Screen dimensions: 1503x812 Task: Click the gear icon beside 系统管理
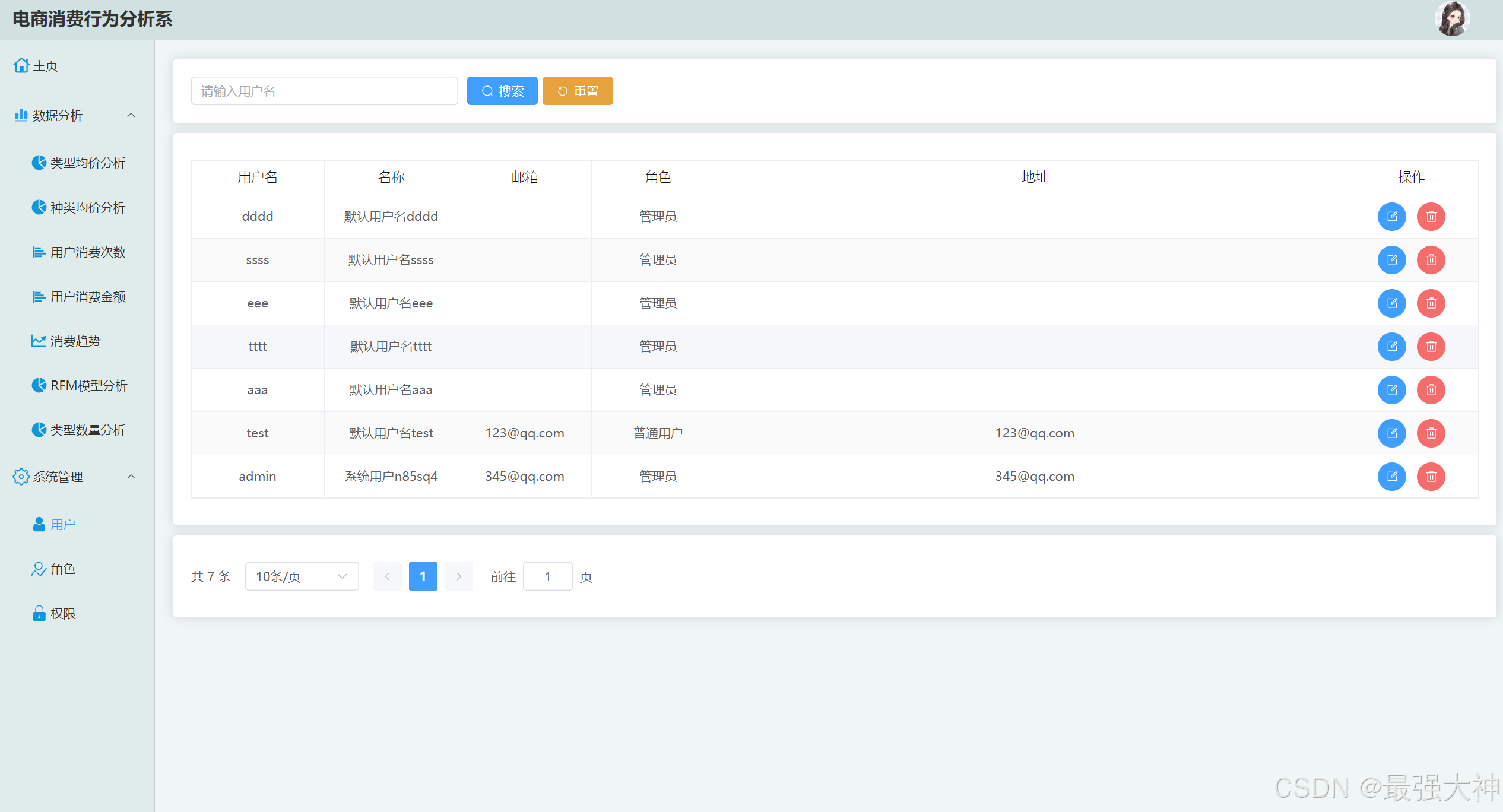point(21,477)
